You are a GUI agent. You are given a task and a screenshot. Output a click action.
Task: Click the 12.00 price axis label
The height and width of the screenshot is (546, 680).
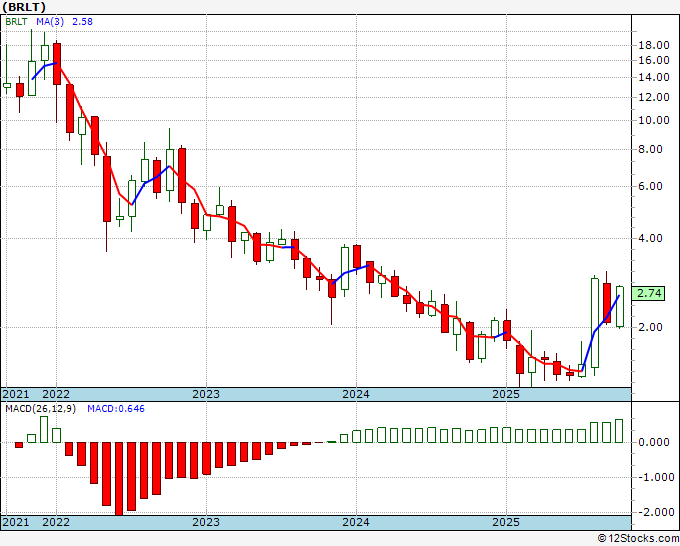tap(654, 98)
